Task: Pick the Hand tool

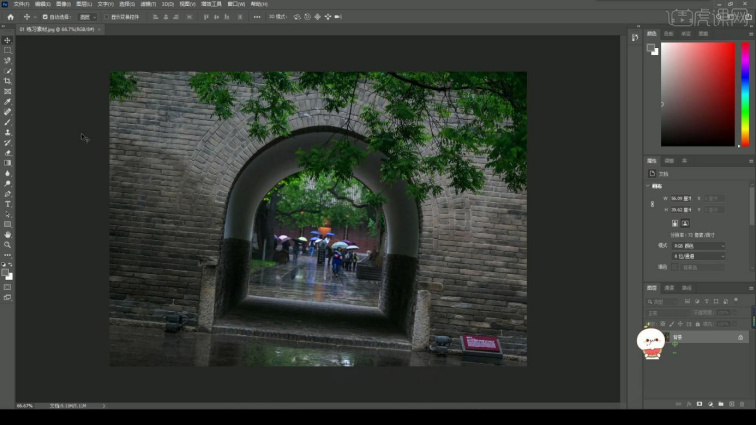Action: click(x=7, y=235)
